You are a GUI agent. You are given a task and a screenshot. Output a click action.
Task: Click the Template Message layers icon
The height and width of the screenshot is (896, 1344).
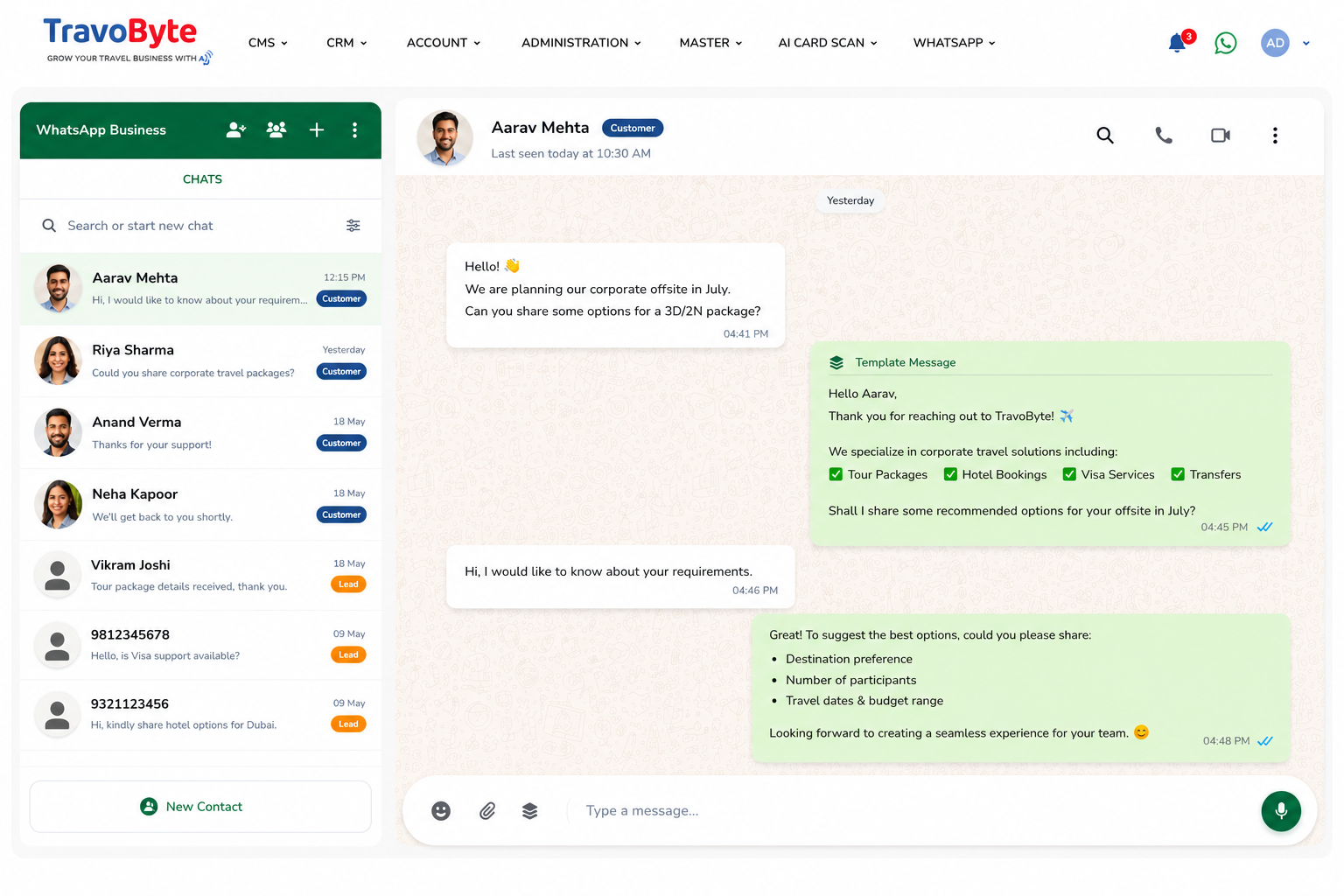pos(836,362)
